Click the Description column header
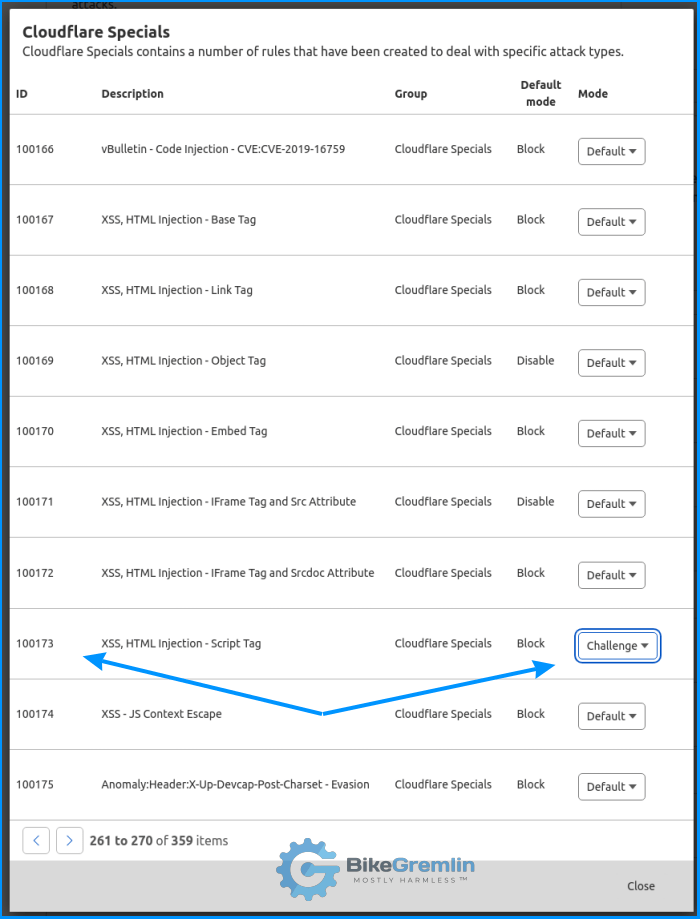Screen dimensions: 700x919 pos(132,94)
